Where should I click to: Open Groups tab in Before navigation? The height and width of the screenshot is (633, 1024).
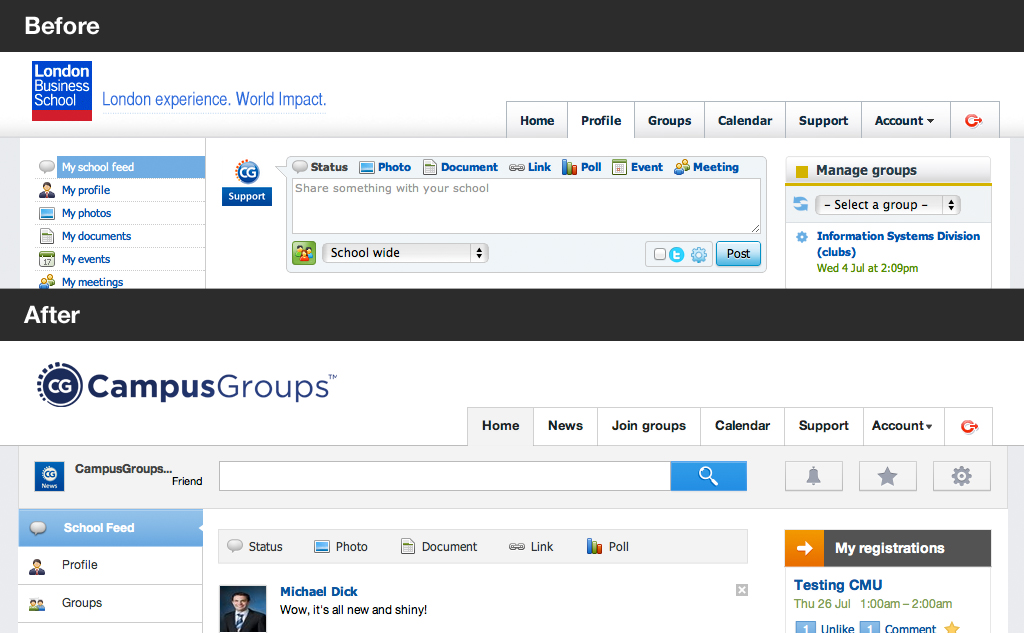[x=669, y=120]
